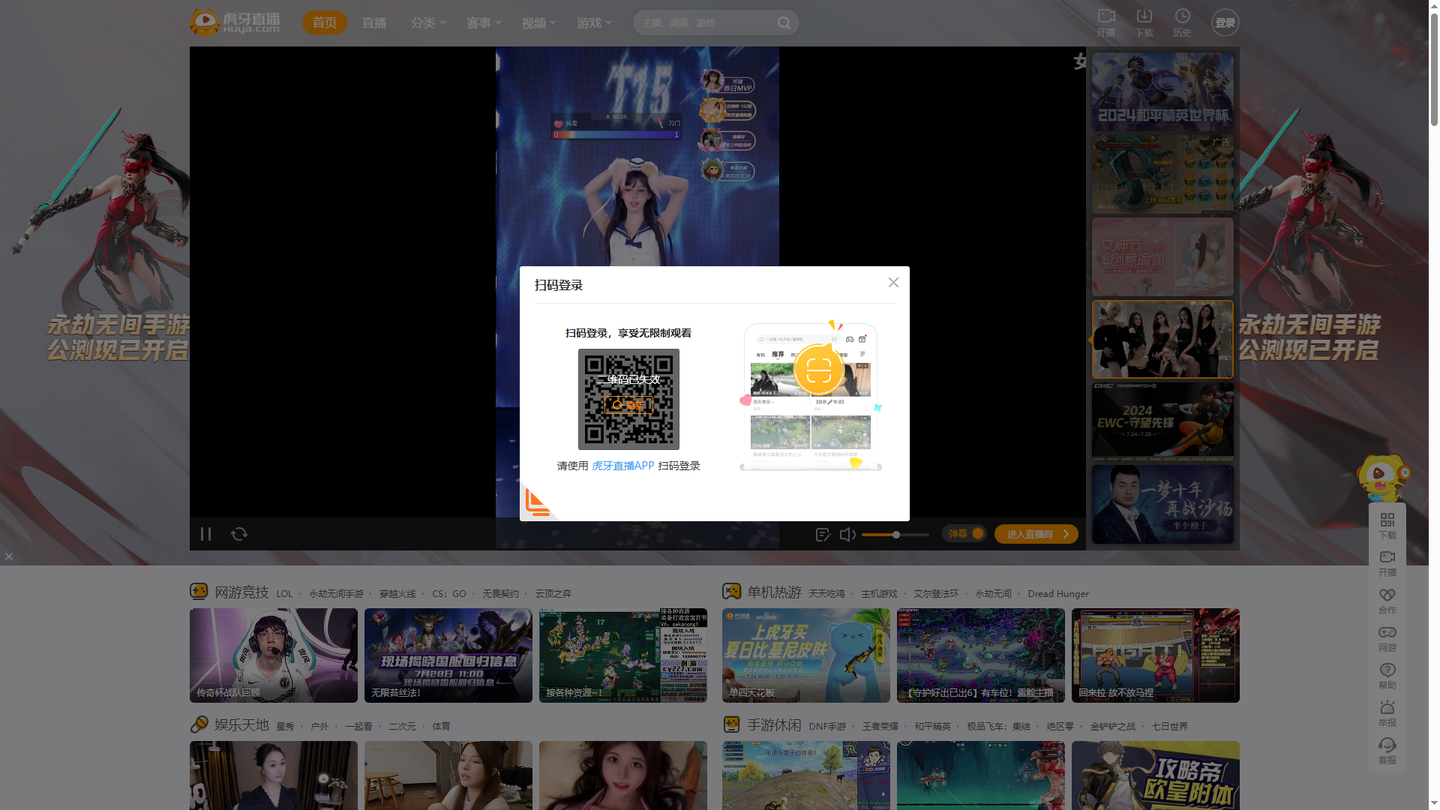The width and height of the screenshot is (1440, 810).
Task: Select the 首页 tab
Action: pos(324,22)
